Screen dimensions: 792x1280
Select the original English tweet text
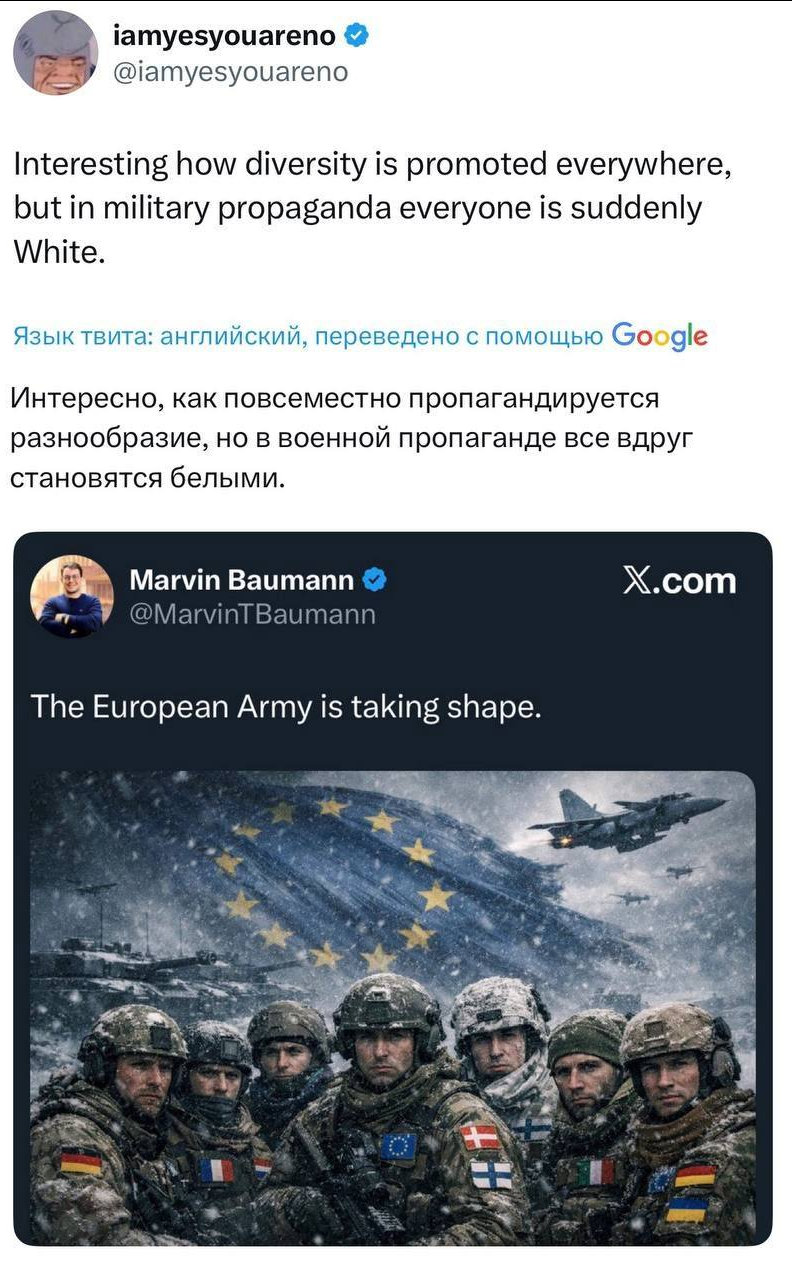(372, 208)
